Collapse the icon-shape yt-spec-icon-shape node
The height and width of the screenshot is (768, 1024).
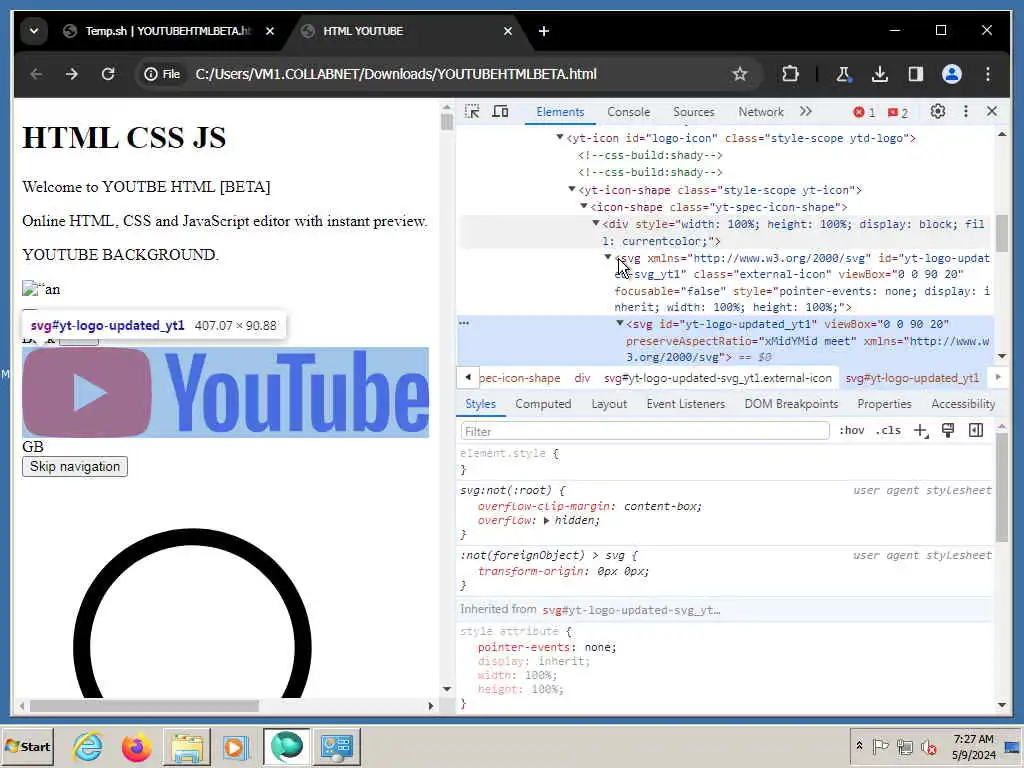tap(584, 206)
